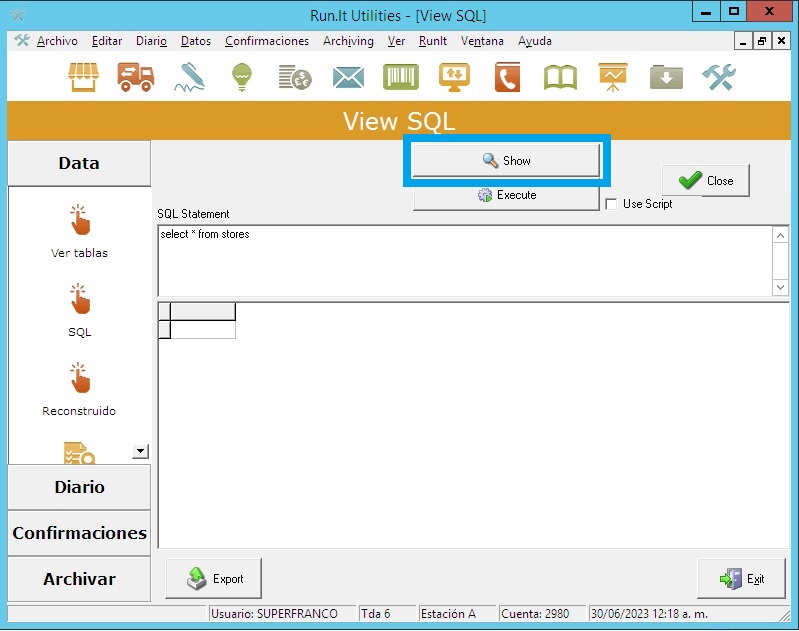This screenshot has width=799, height=631.
Task: Open the RunIt menu
Action: click(433, 41)
